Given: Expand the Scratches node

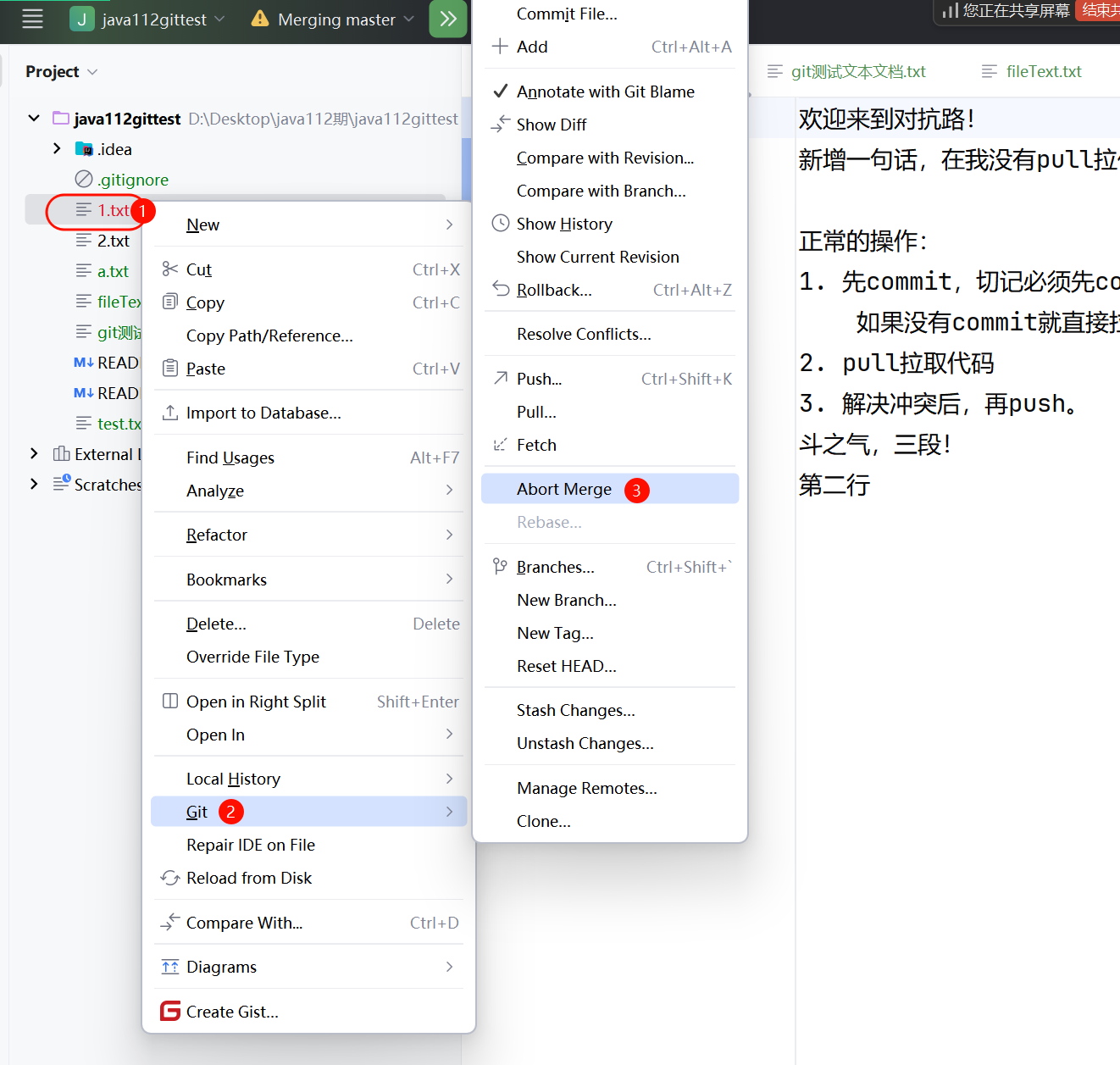Looking at the screenshot, I should pos(34,484).
